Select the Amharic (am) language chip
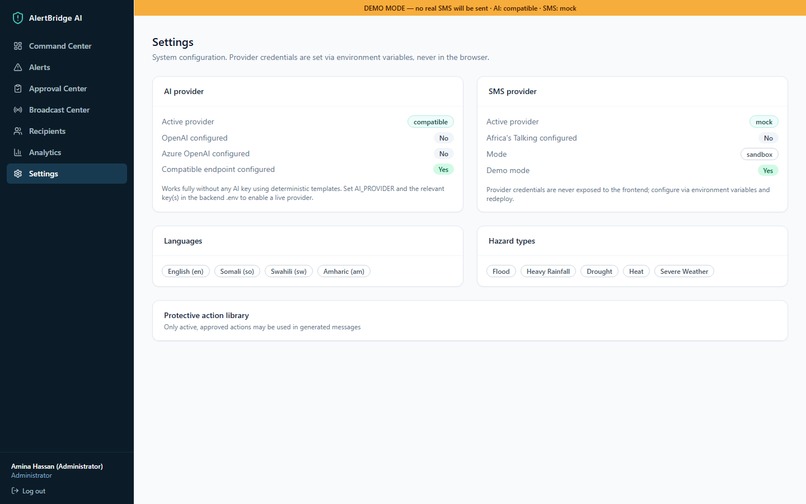 click(344, 272)
